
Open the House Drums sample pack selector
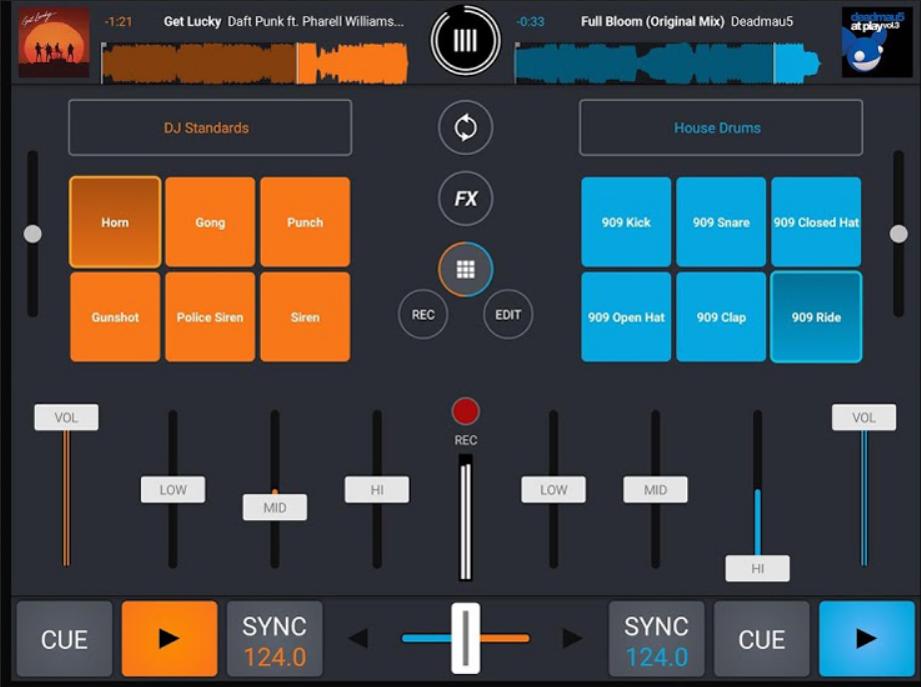721,127
